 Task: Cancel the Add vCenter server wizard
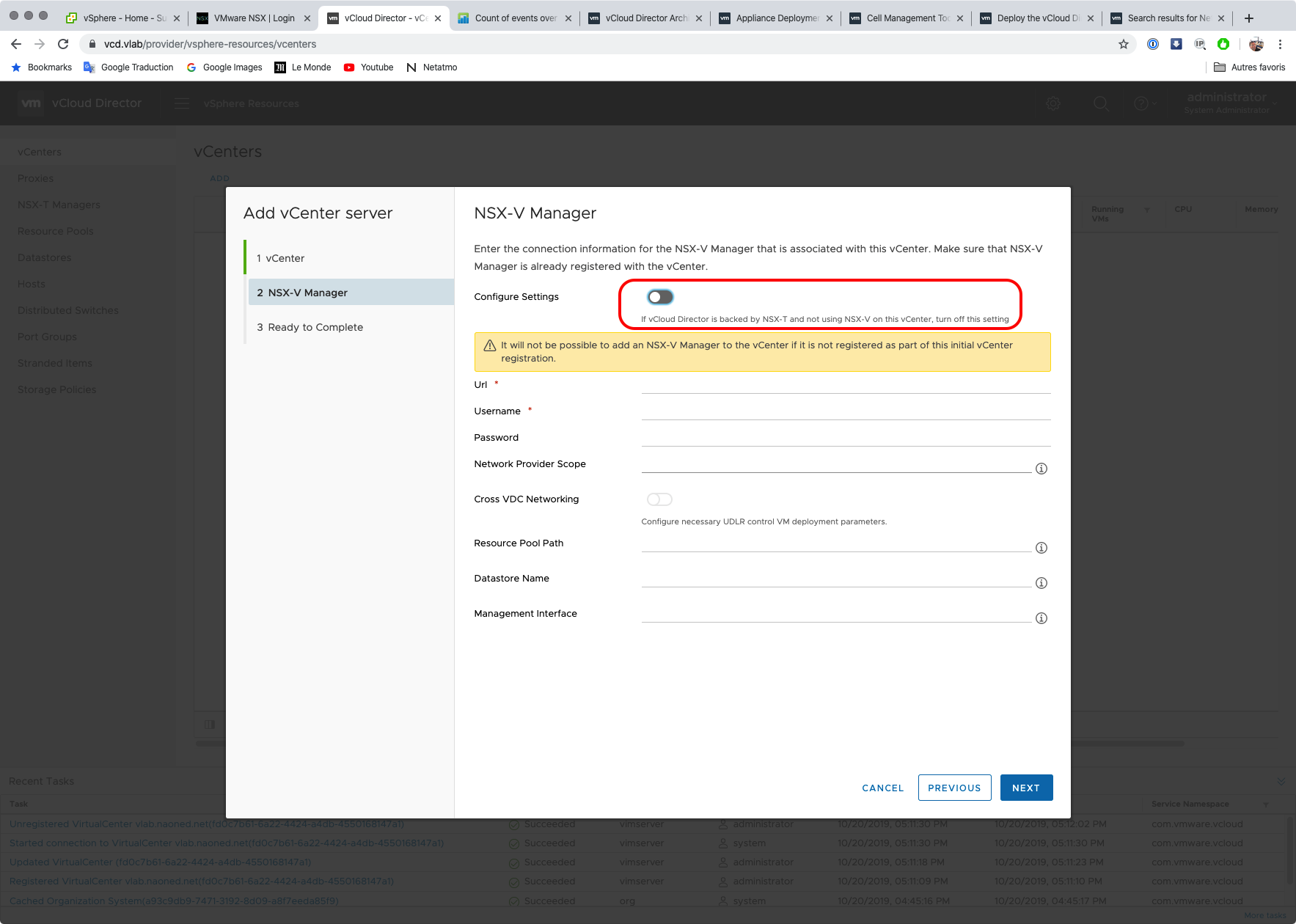(882, 788)
